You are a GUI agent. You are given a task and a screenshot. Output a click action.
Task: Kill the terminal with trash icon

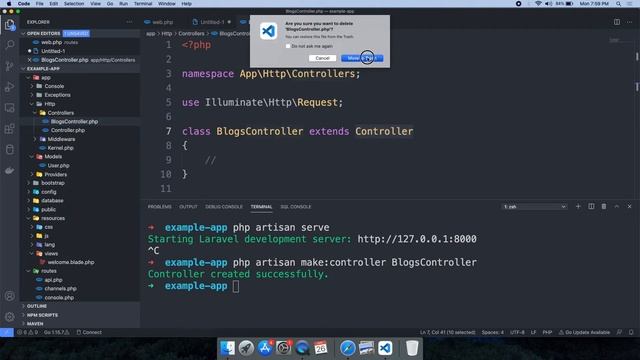point(604,207)
